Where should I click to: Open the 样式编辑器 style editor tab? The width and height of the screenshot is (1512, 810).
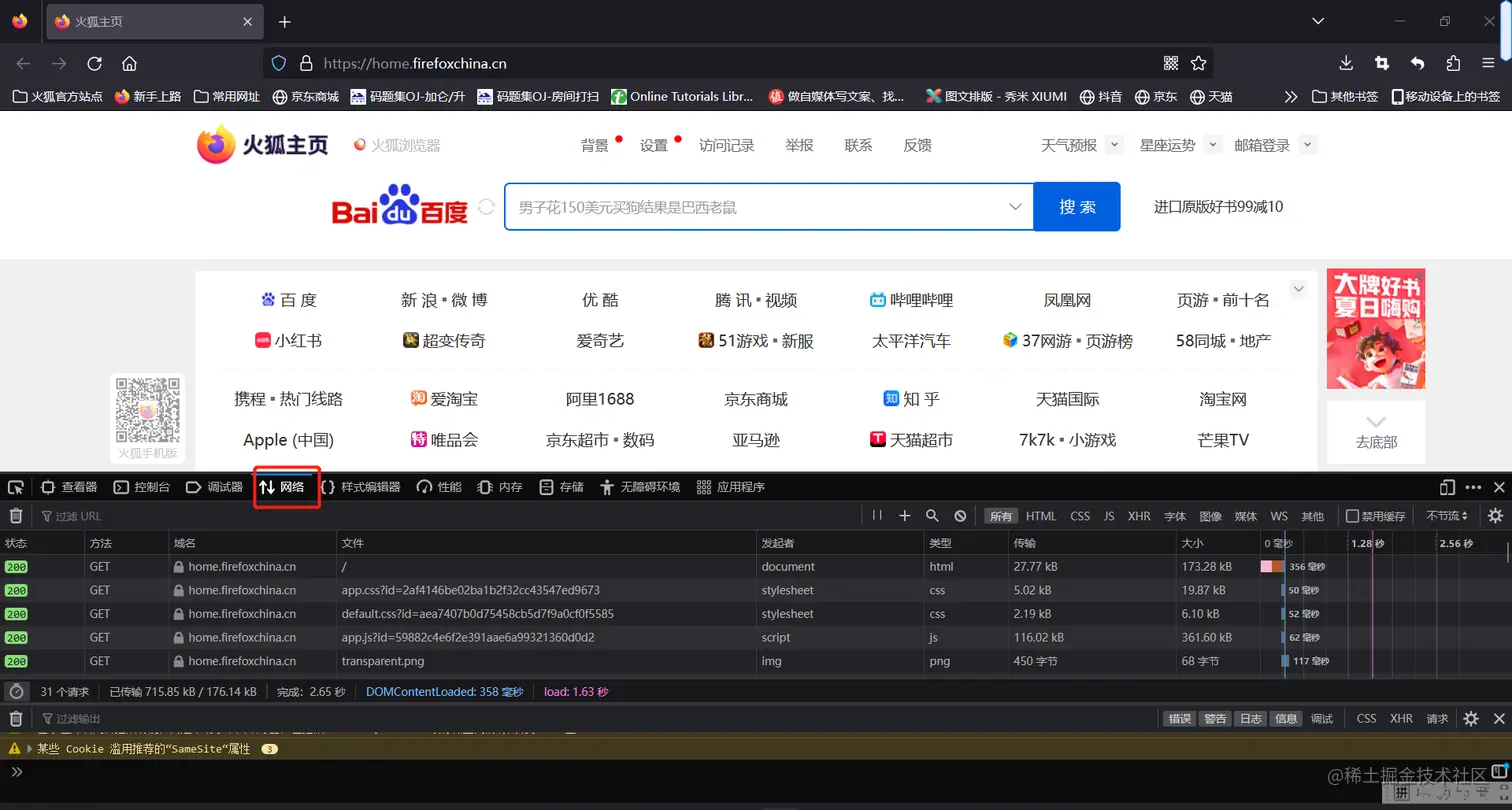(360, 487)
